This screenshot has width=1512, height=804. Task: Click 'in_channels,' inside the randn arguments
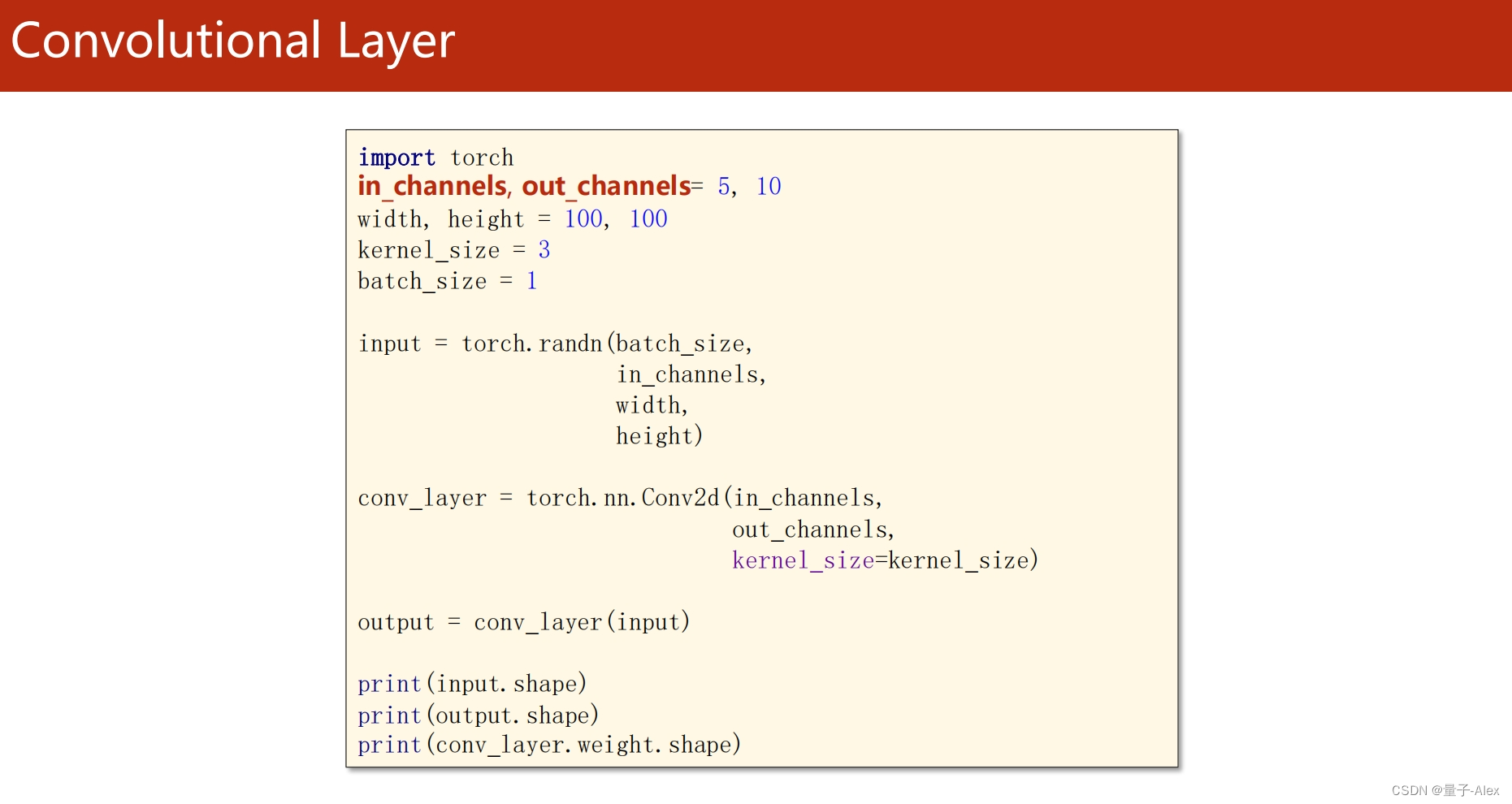(691, 374)
